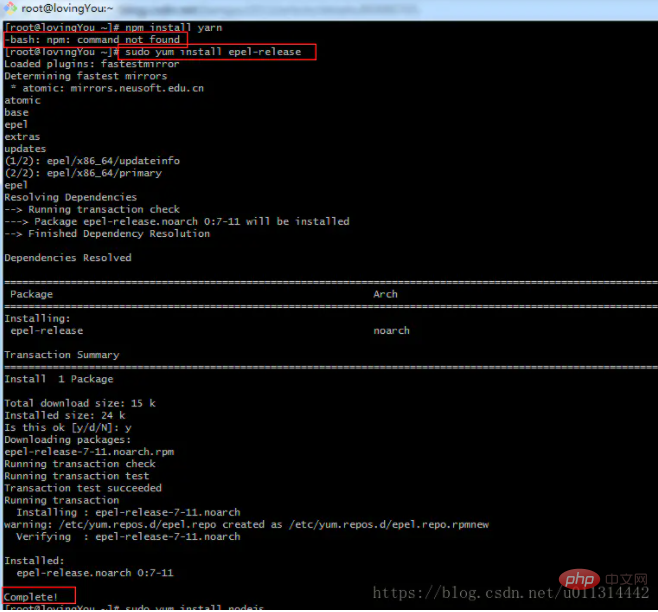Click the terminal app icon in title bar
This screenshot has width=658, height=612.
point(10,8)
